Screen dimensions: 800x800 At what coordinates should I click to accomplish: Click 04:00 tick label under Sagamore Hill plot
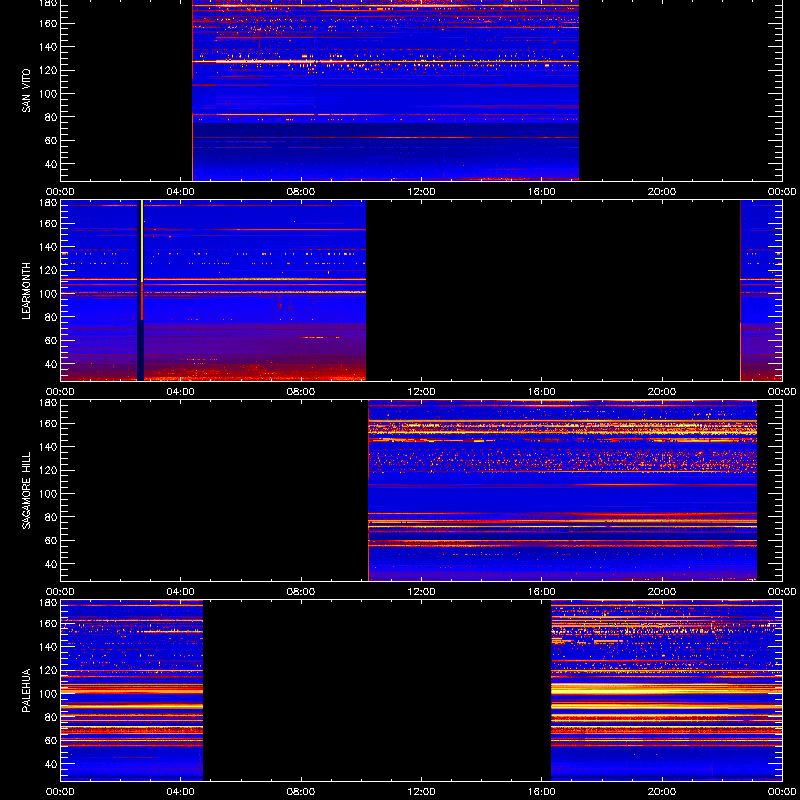point(181,592)
